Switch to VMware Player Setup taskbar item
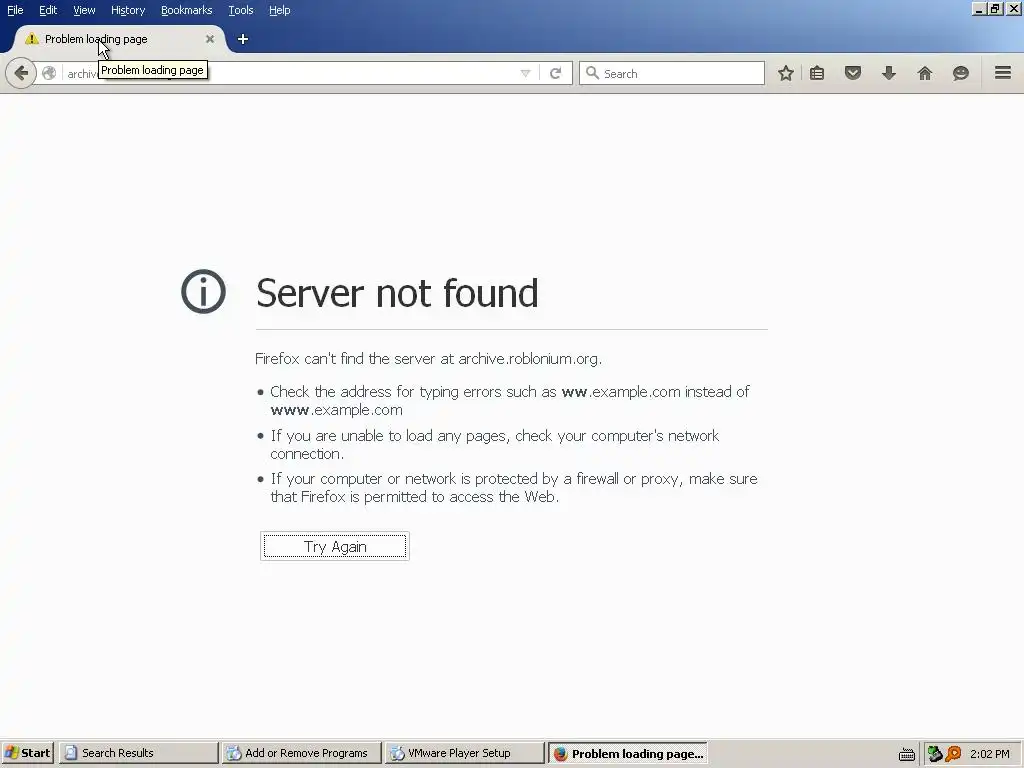The height and width of the screenshot is (768, 1024). click(x=464, y=753)
